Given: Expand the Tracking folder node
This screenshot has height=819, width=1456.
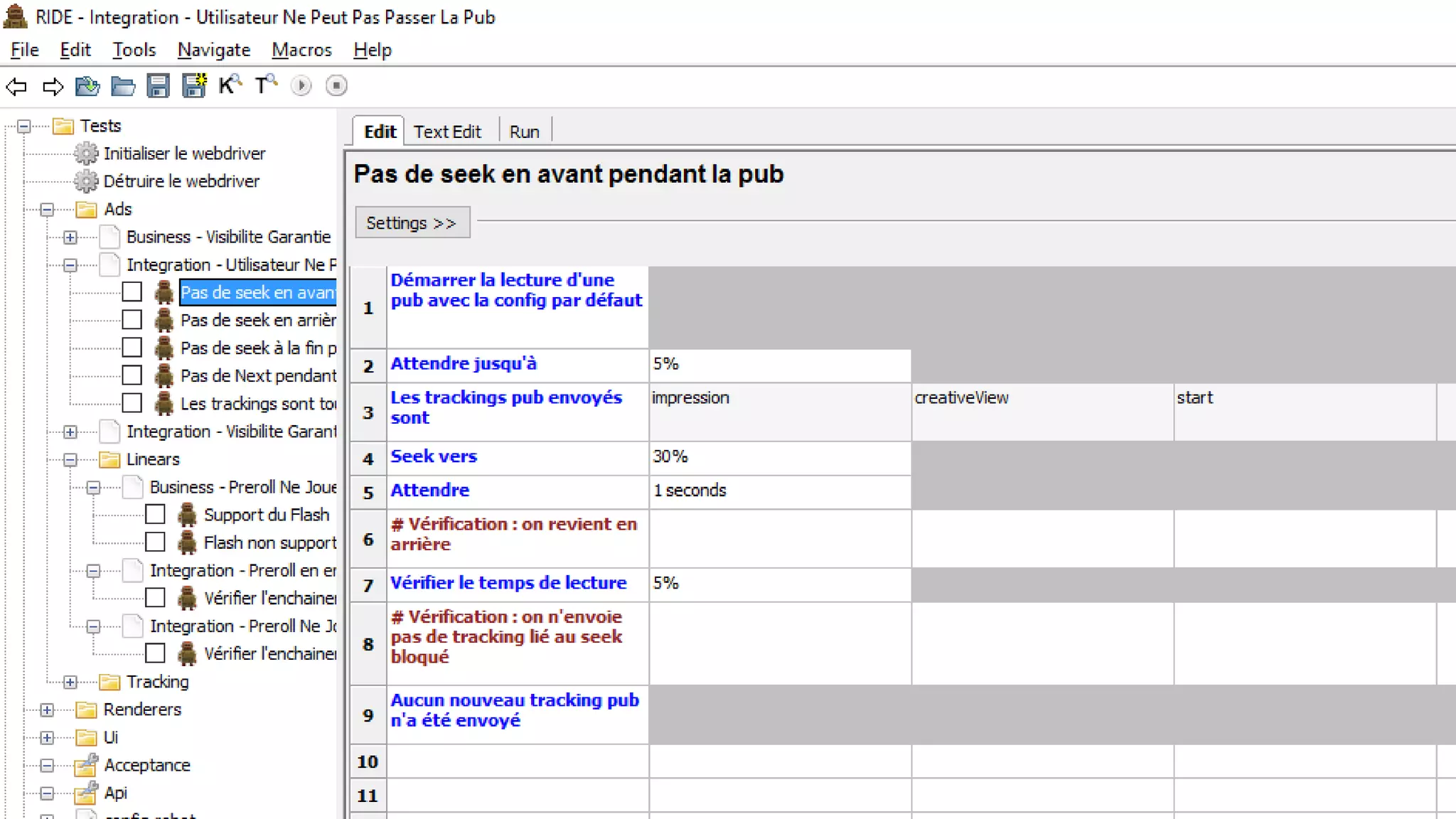Looking at the screenshot, I should coord(70,682).
